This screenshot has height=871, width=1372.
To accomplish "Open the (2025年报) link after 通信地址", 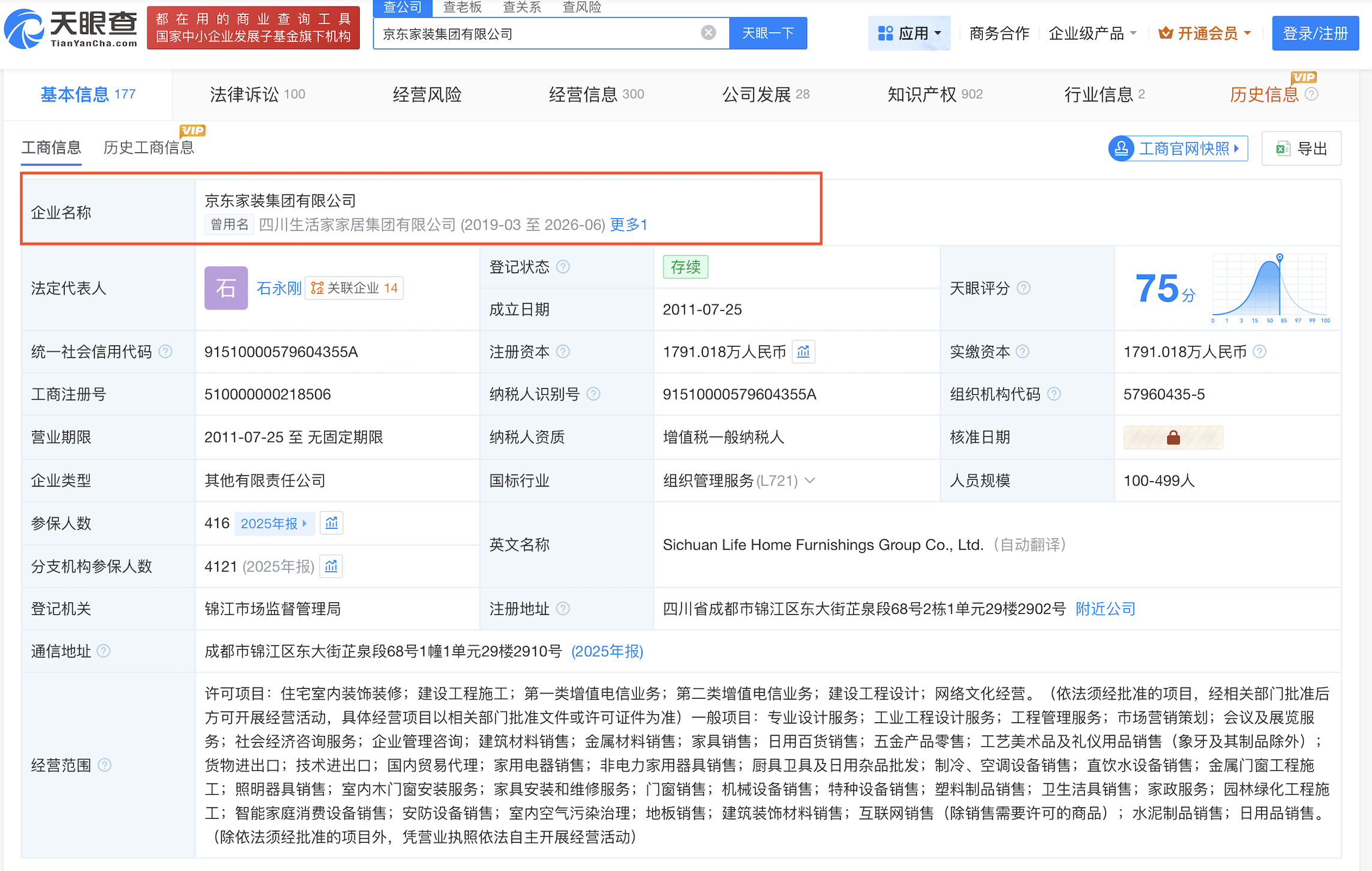I will pos(607,652).
